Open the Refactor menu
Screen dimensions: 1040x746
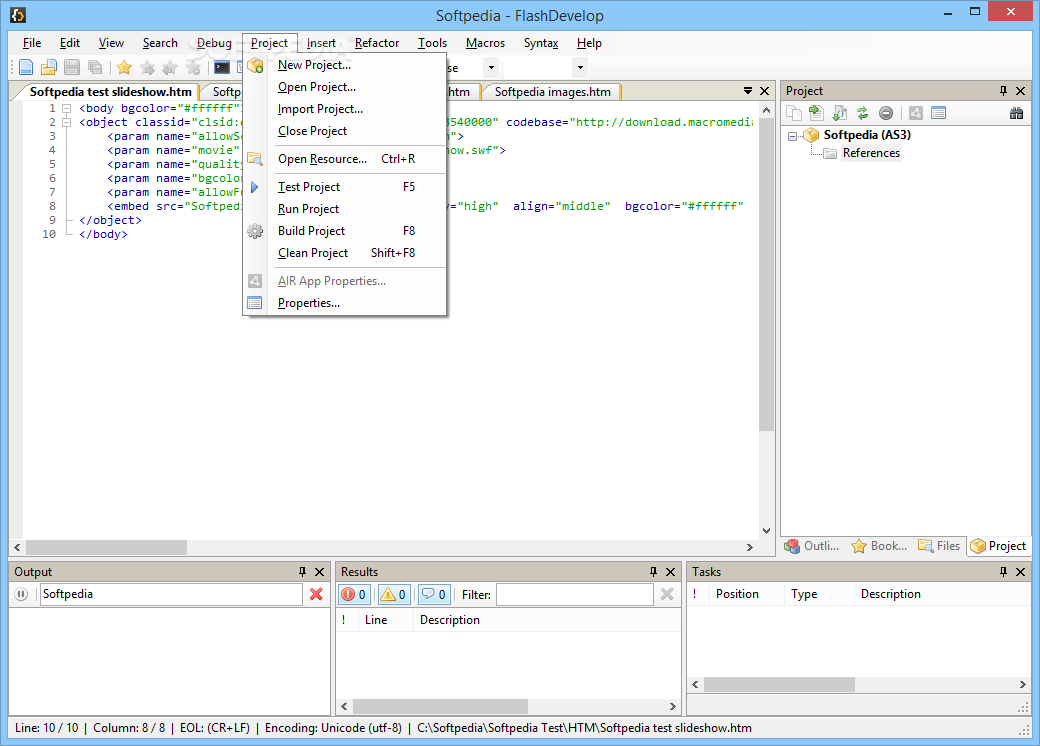(x=377, y=43)
